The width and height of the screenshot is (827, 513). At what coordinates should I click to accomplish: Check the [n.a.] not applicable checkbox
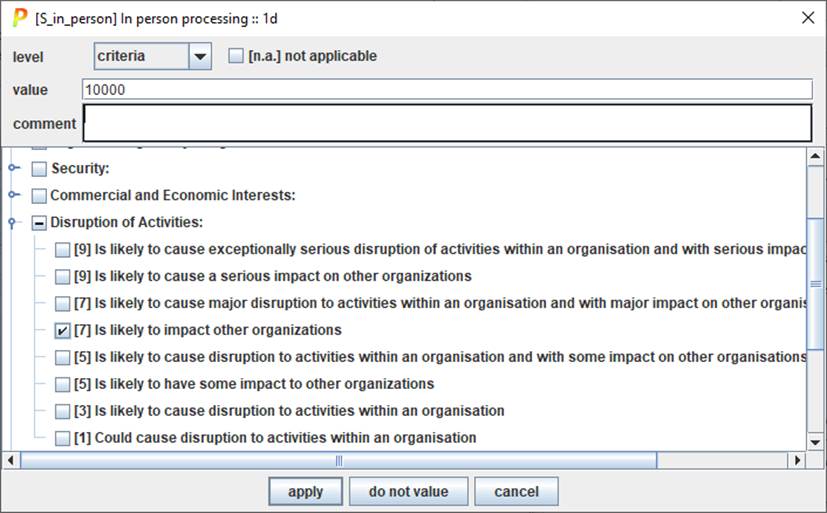(236, 57)
